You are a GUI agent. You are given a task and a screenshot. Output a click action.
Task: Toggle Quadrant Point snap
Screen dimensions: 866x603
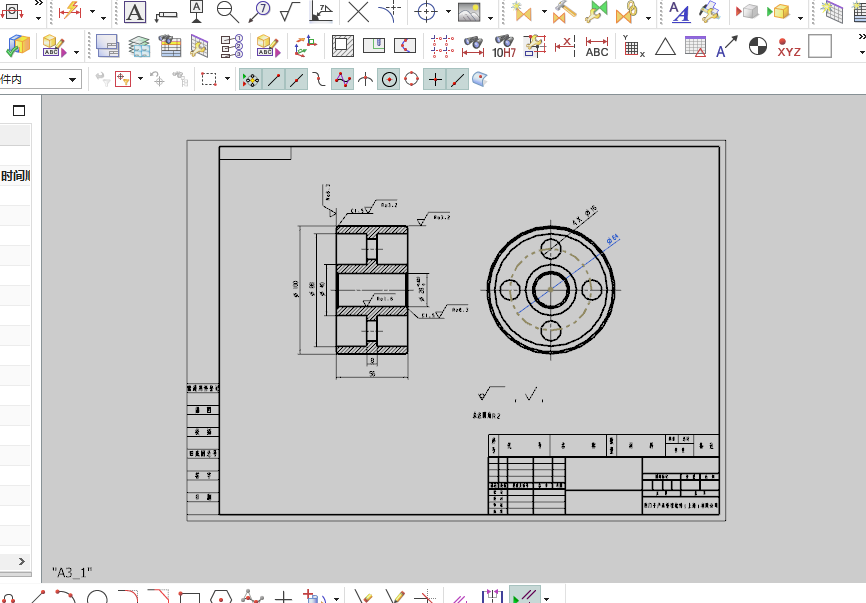pyautogui.click(x=411, y=80)
